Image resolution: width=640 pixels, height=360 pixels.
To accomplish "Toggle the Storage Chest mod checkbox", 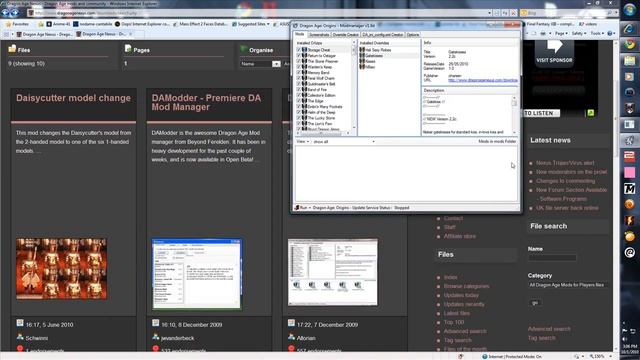I will [x=298, y=50].
